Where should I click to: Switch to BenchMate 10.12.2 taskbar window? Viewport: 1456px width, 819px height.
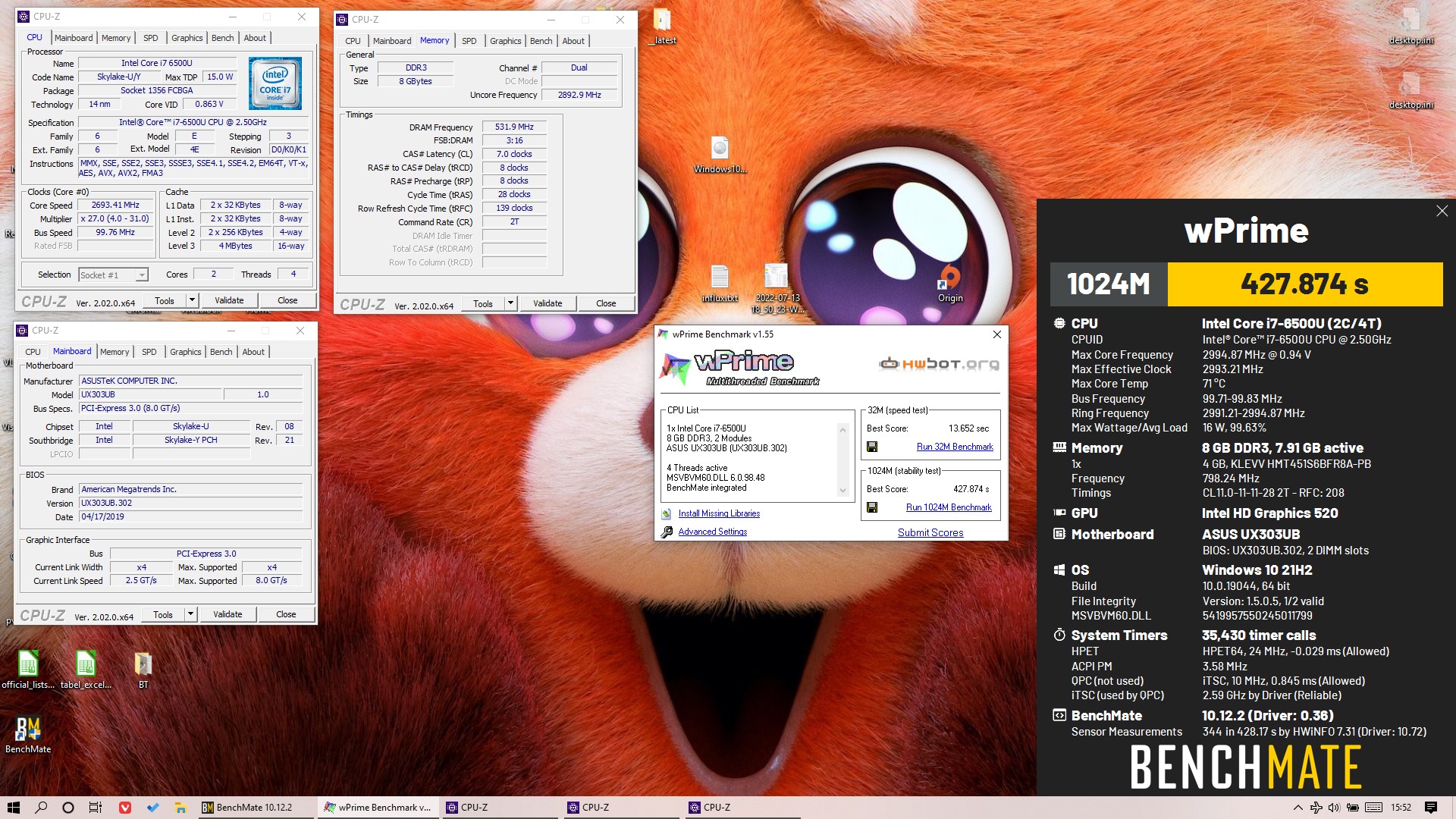click(254, 808)
